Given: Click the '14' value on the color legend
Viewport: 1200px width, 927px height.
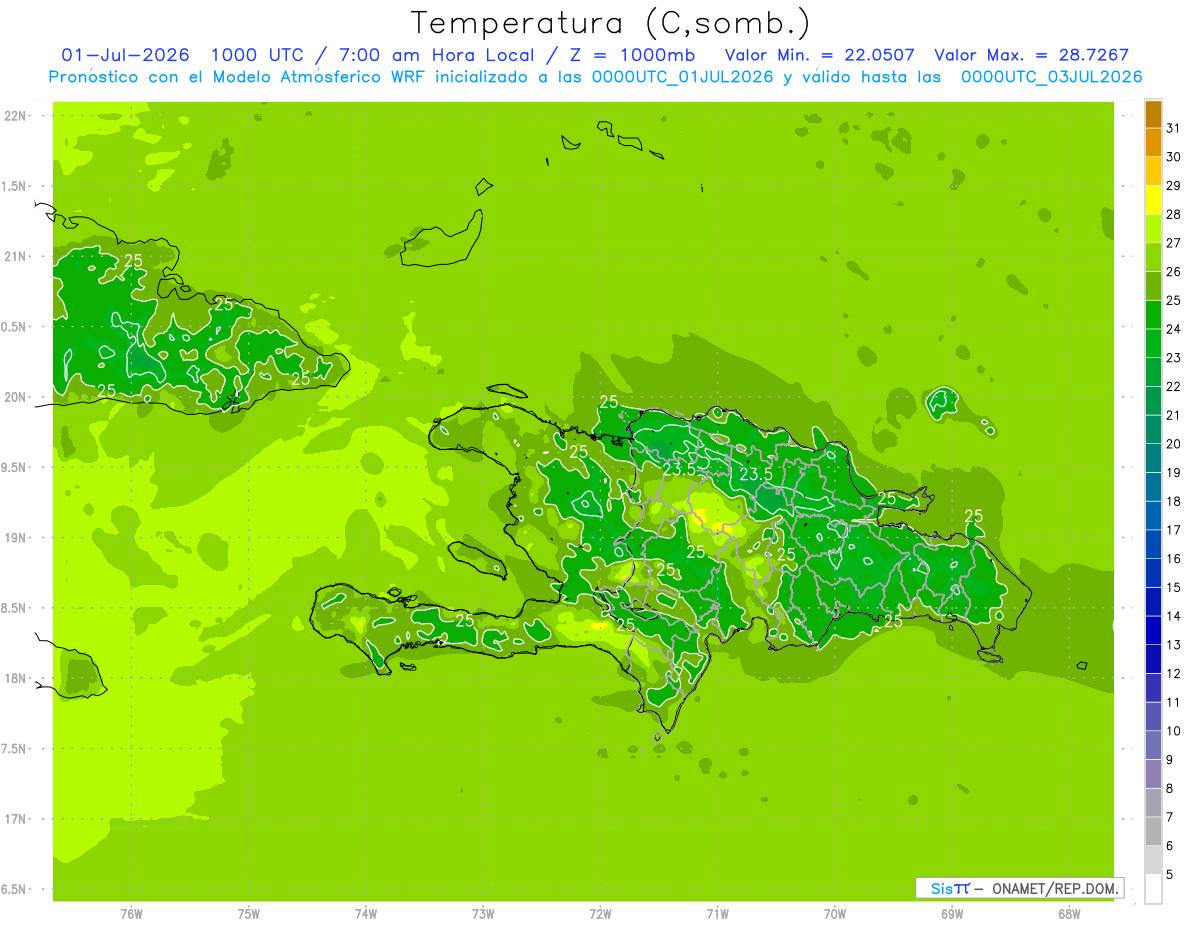Looking at the screenshot, I should click(x=1174, y=616).
